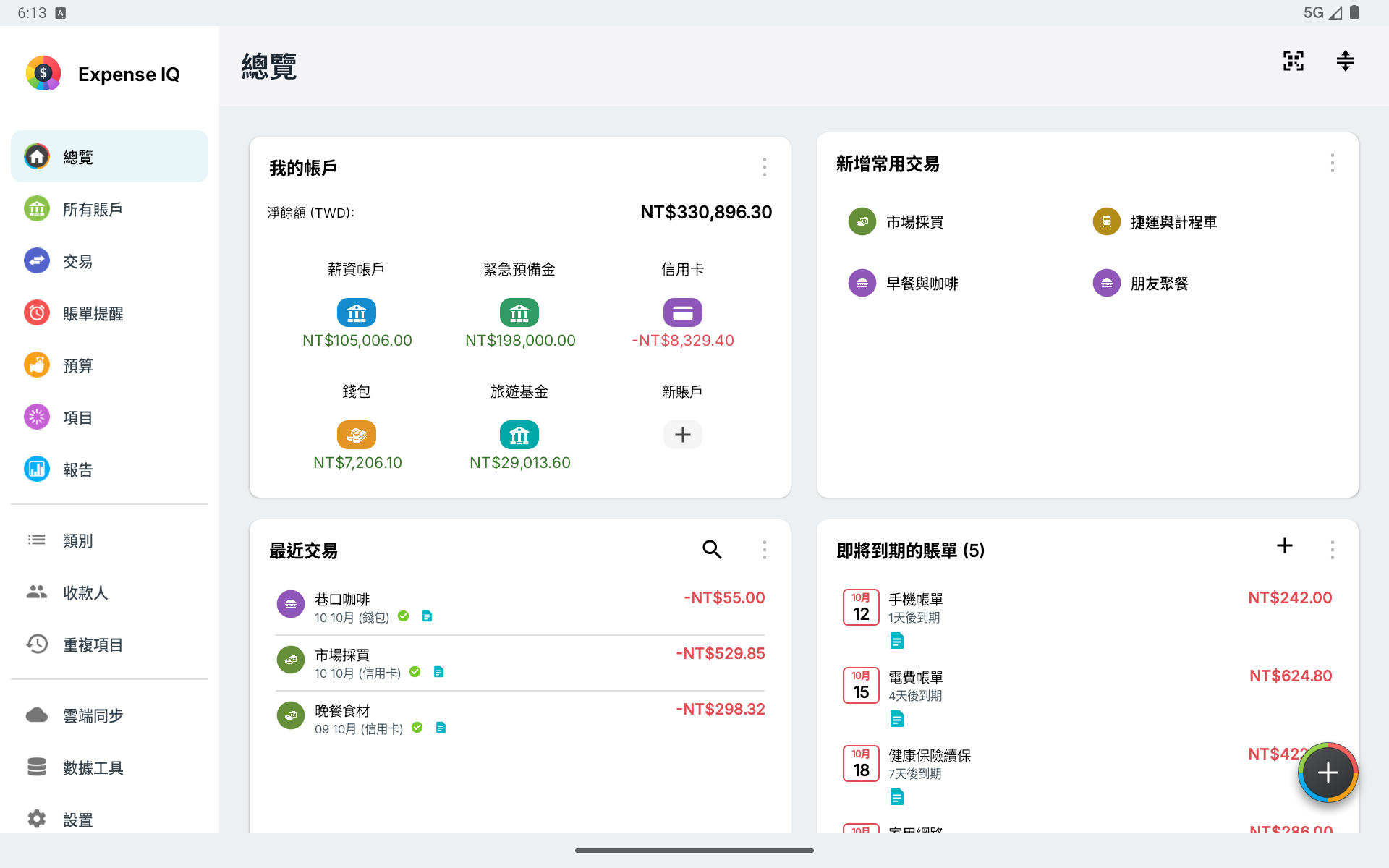Click credit card balance -NT$8,329.40

(x=683, y=341)
